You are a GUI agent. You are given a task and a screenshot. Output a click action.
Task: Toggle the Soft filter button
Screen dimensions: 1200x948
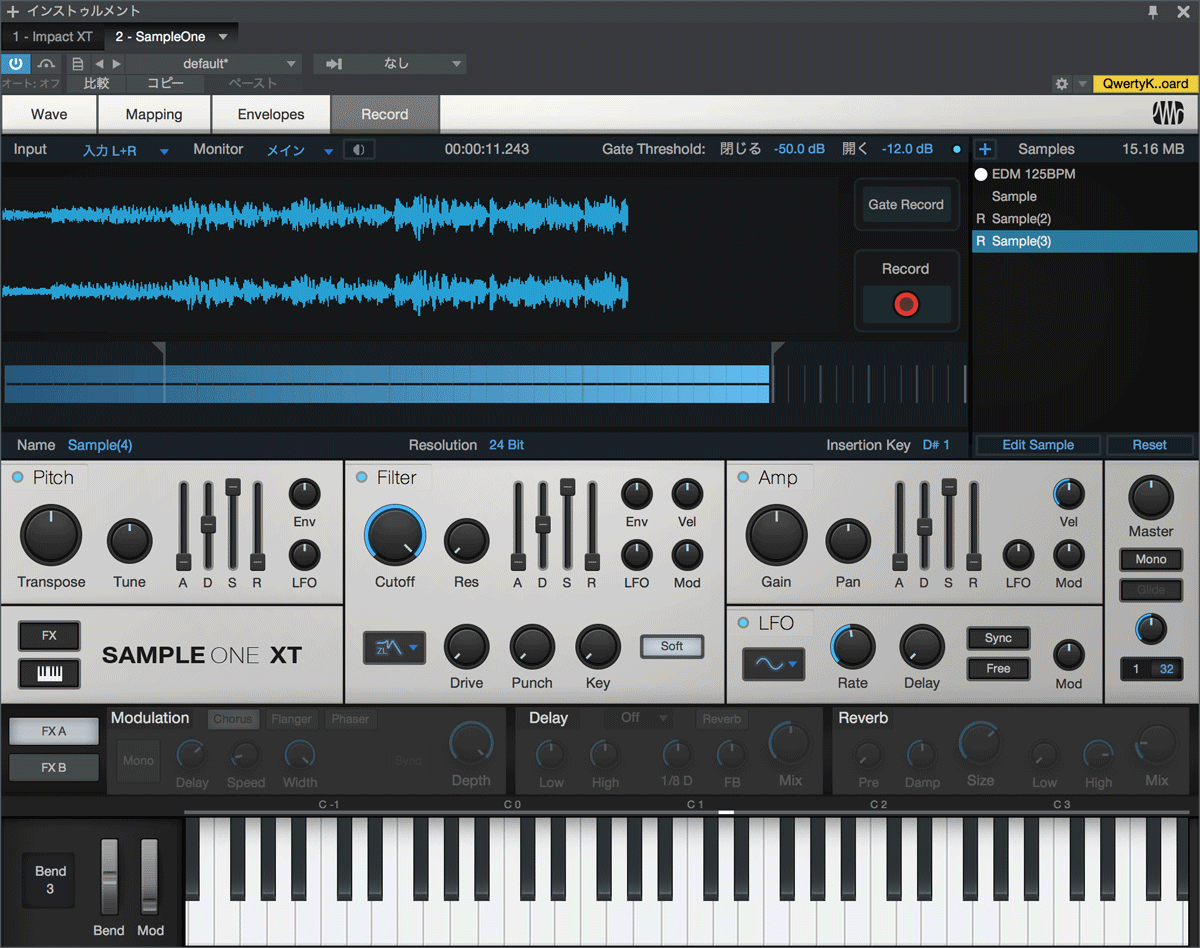pyautogui.click(x=672, y=647)
